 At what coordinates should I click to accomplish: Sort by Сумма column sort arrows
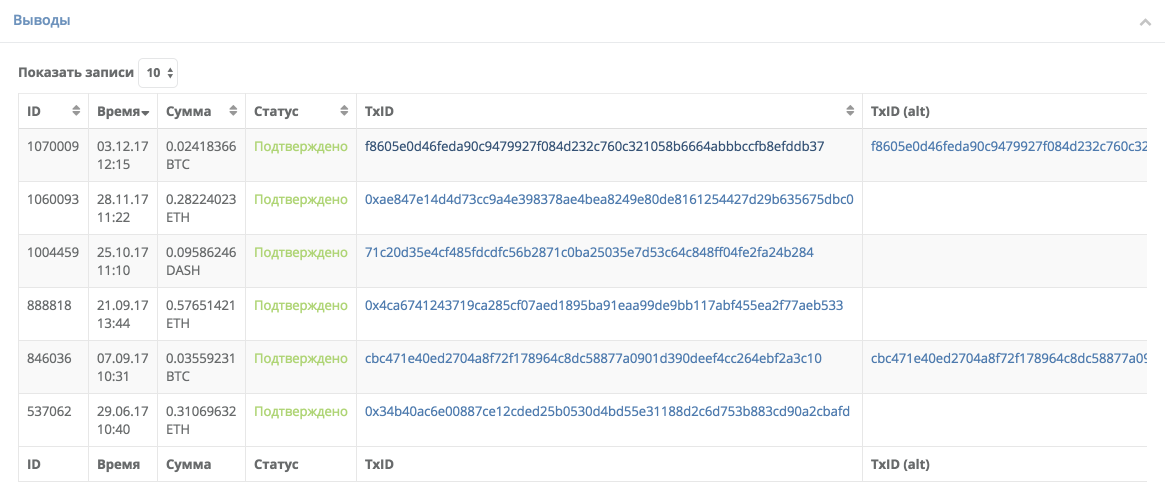[x=233, y=111]
